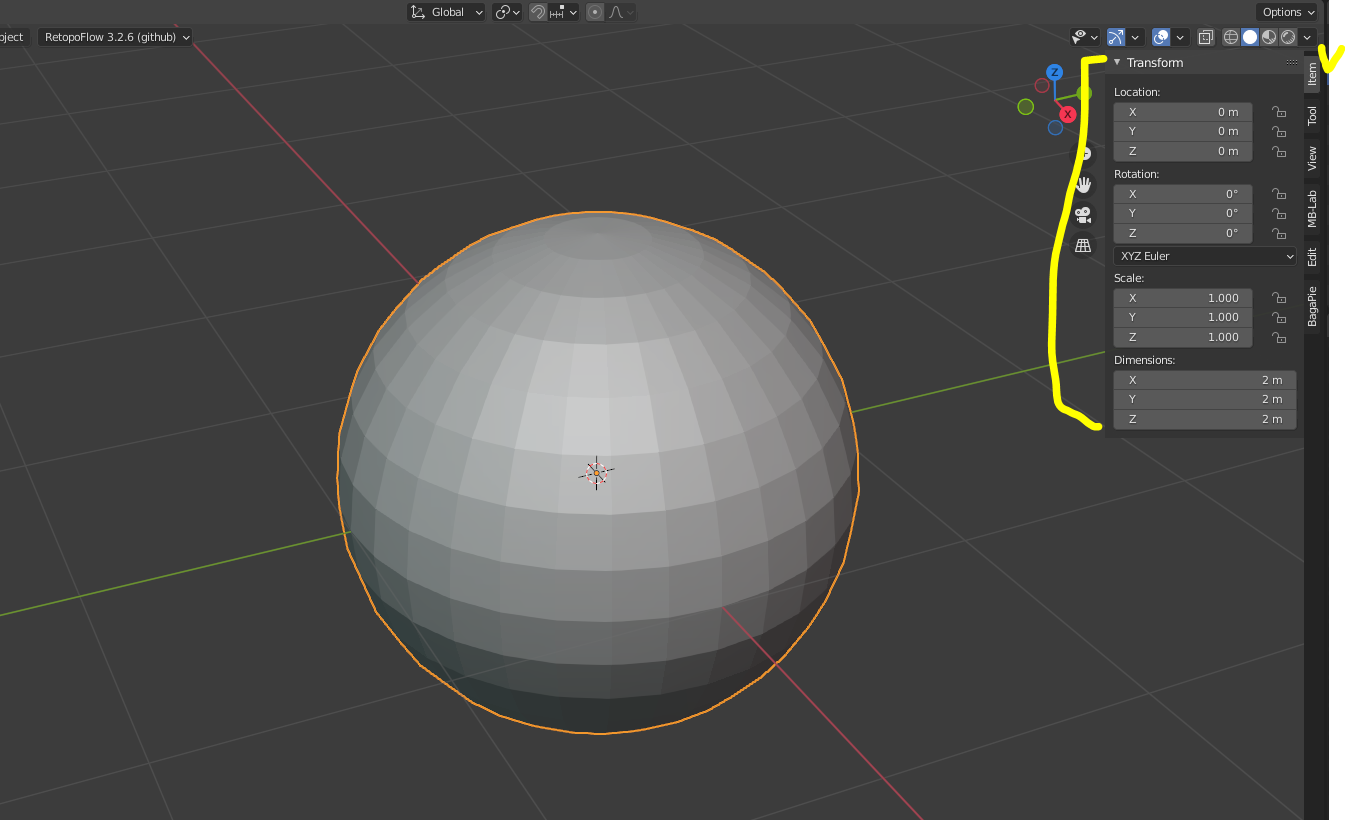The image size is (1345, 820).
Task: Click the 3D cursor on the sphere
Action: pos(596,473)
